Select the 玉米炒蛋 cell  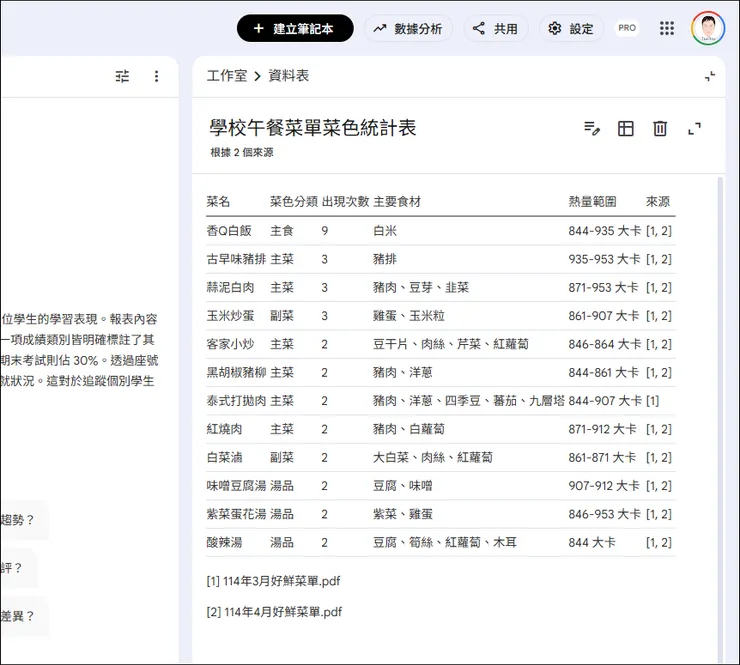(x=230, y=316)
